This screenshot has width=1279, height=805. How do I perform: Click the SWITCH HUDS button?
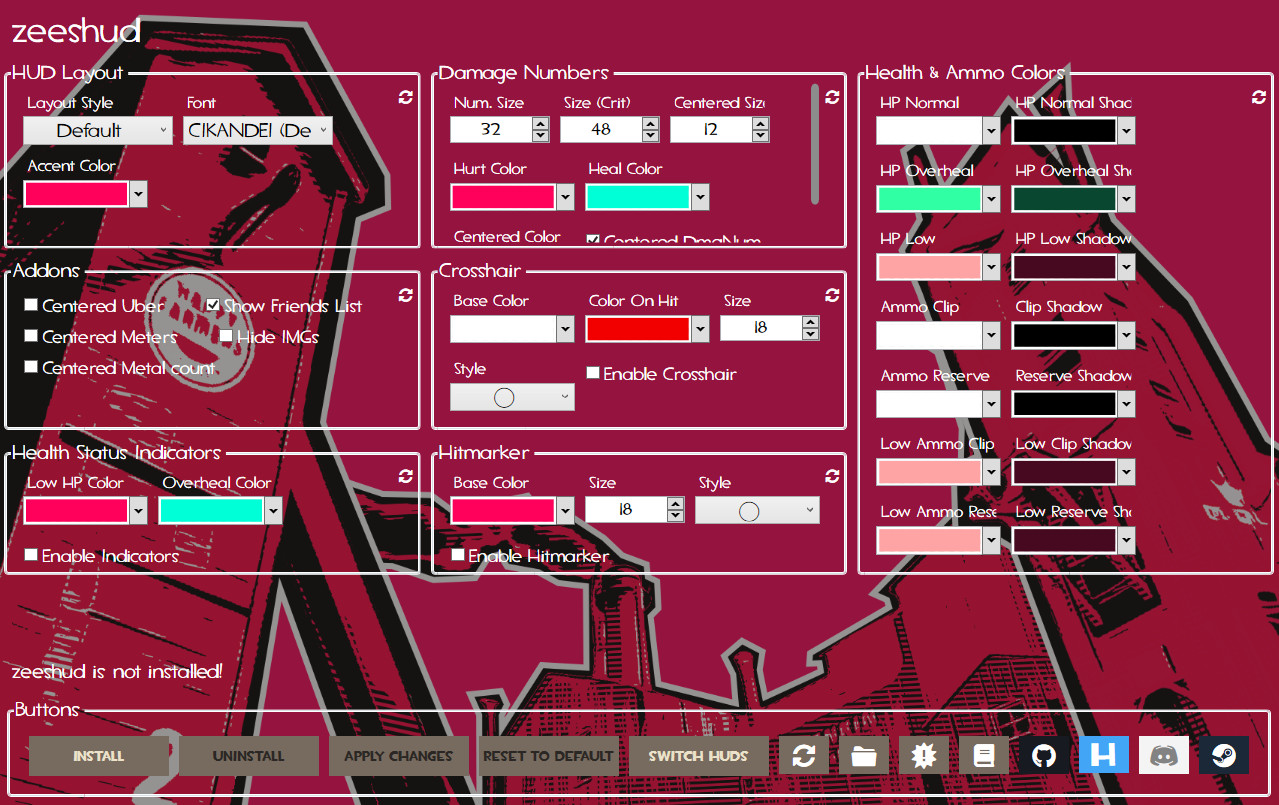point(698,755)
